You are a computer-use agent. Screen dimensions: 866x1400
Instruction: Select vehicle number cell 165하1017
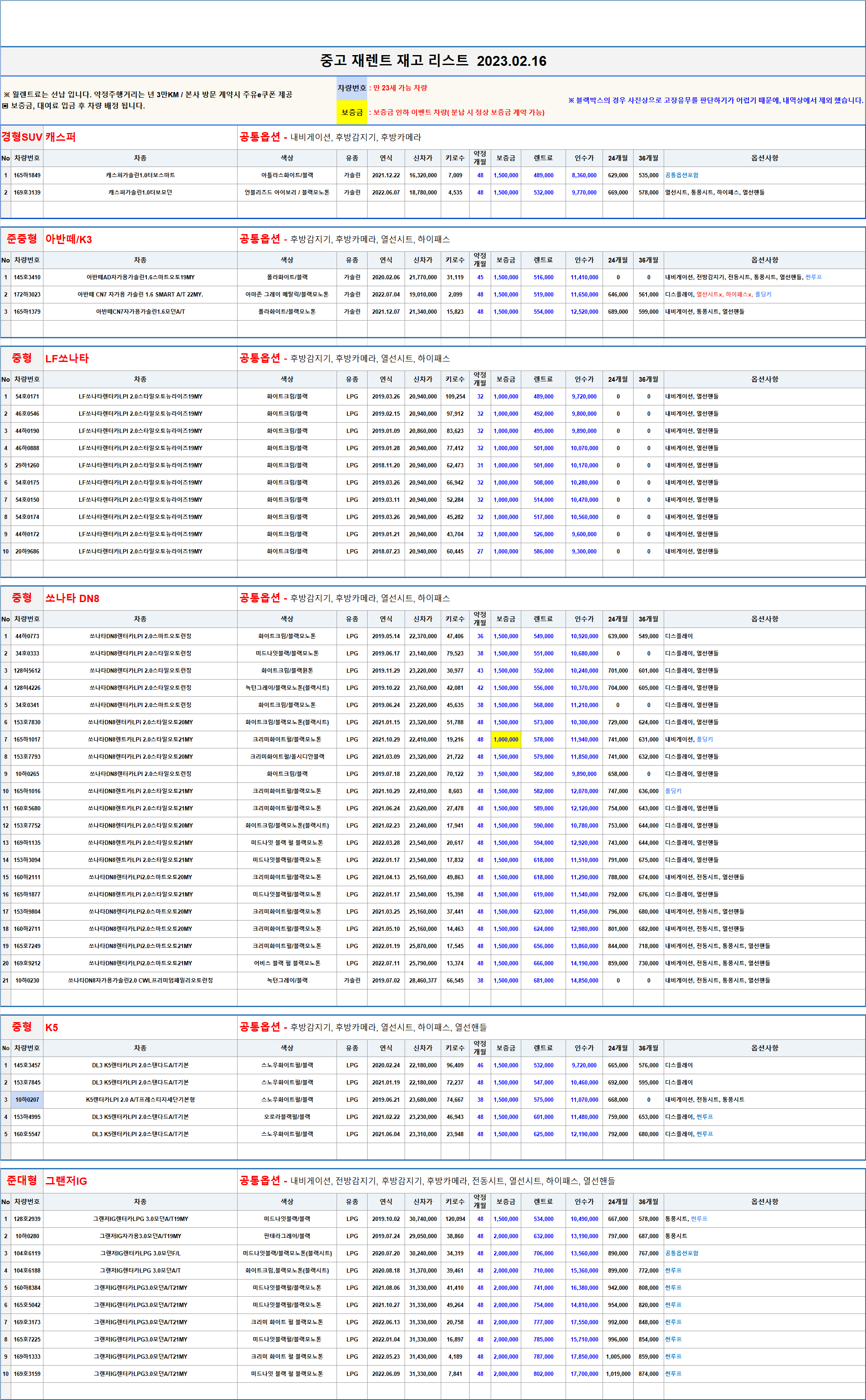click(x=27, y=739)
